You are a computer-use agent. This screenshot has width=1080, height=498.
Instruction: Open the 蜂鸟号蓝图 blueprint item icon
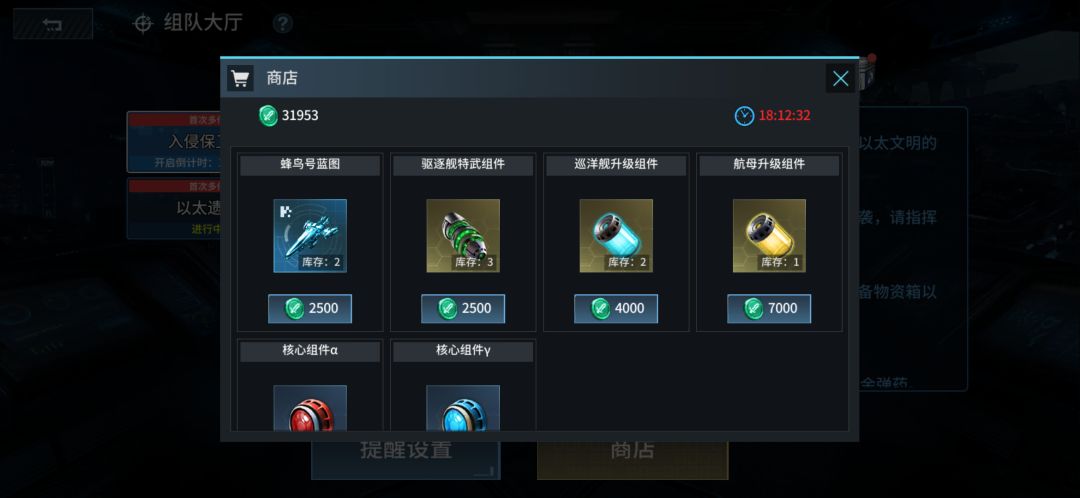point(310,236)
